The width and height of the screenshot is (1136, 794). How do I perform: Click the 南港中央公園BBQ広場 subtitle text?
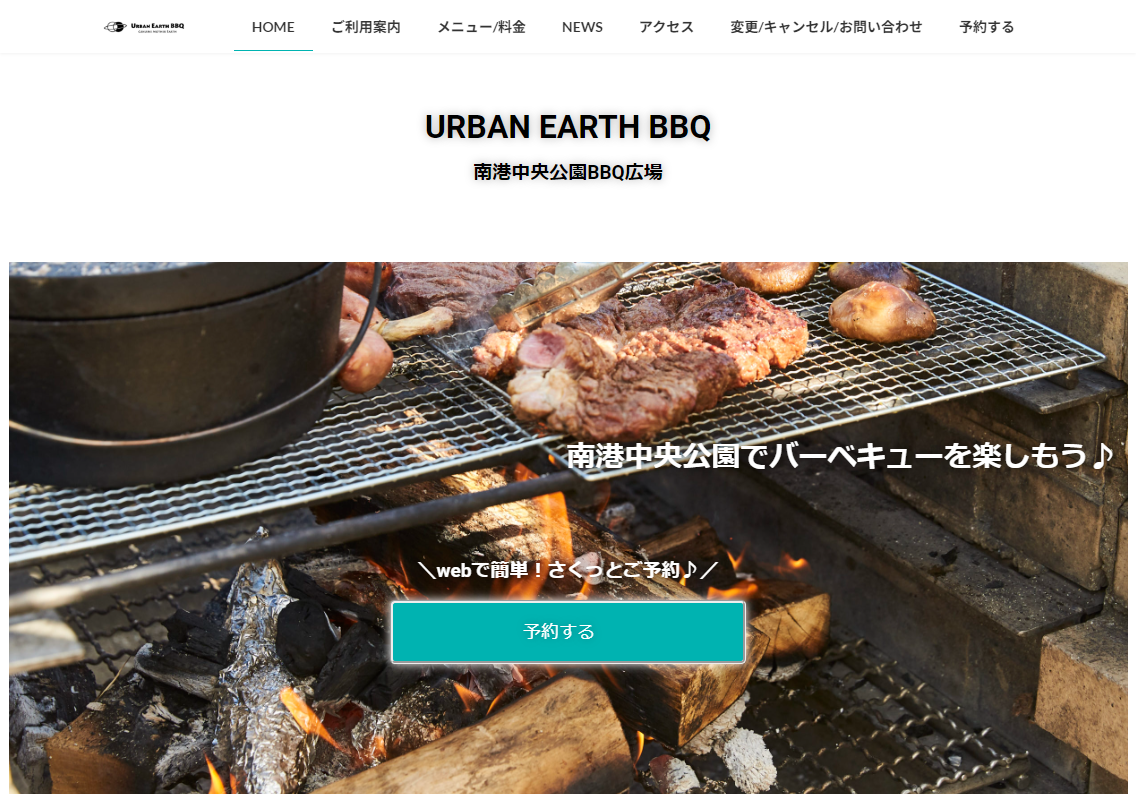tap(568, 172)
